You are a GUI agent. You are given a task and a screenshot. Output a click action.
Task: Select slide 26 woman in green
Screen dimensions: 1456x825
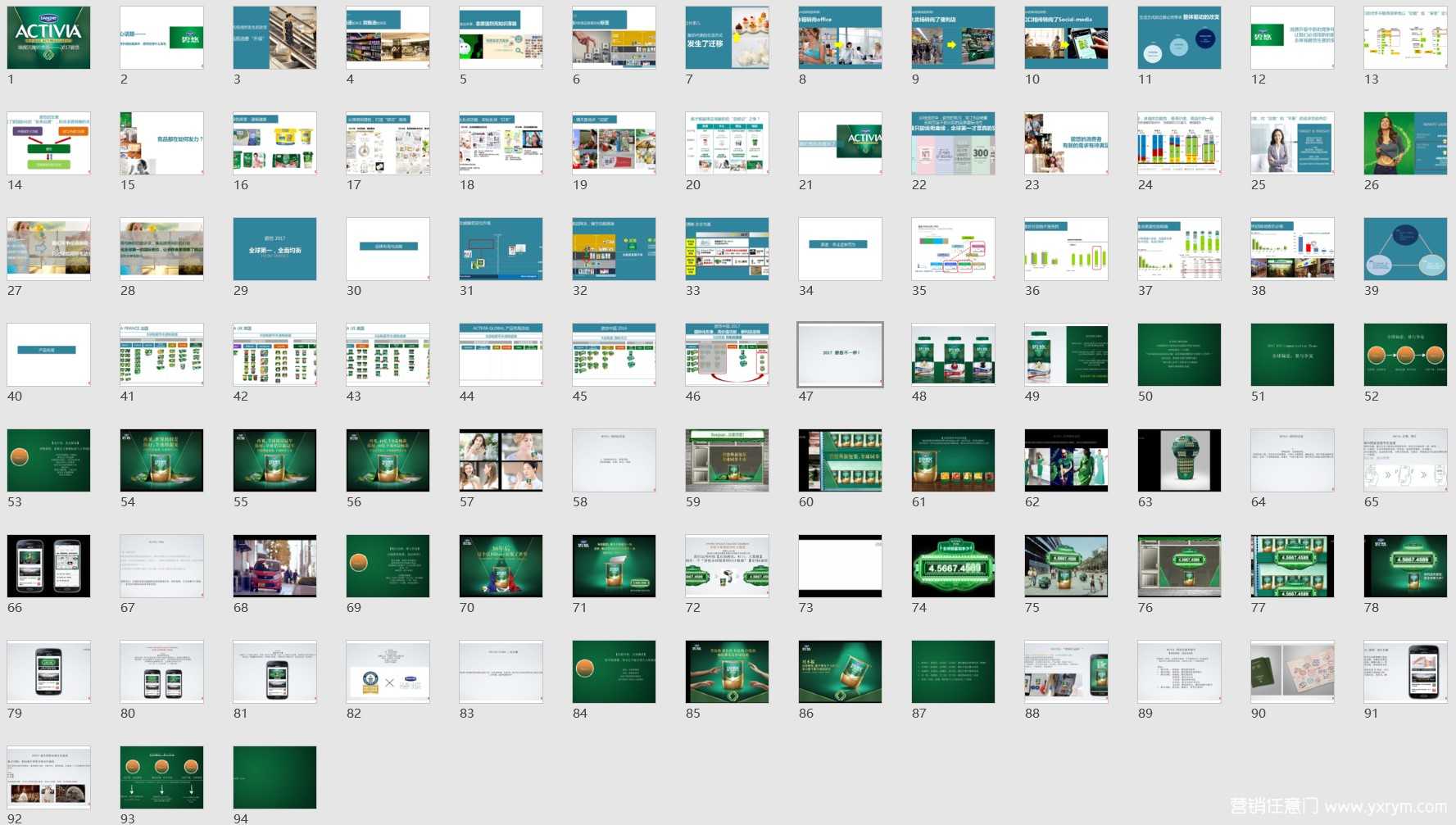tap(1406, 143)
